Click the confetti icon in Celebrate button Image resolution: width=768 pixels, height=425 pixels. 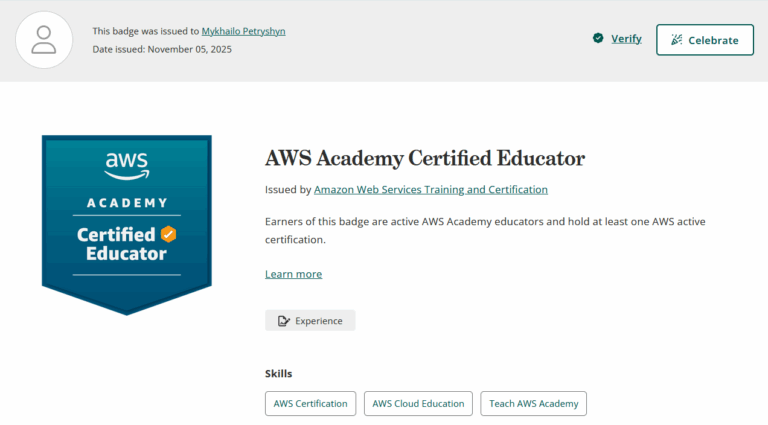tap(676, 40)
